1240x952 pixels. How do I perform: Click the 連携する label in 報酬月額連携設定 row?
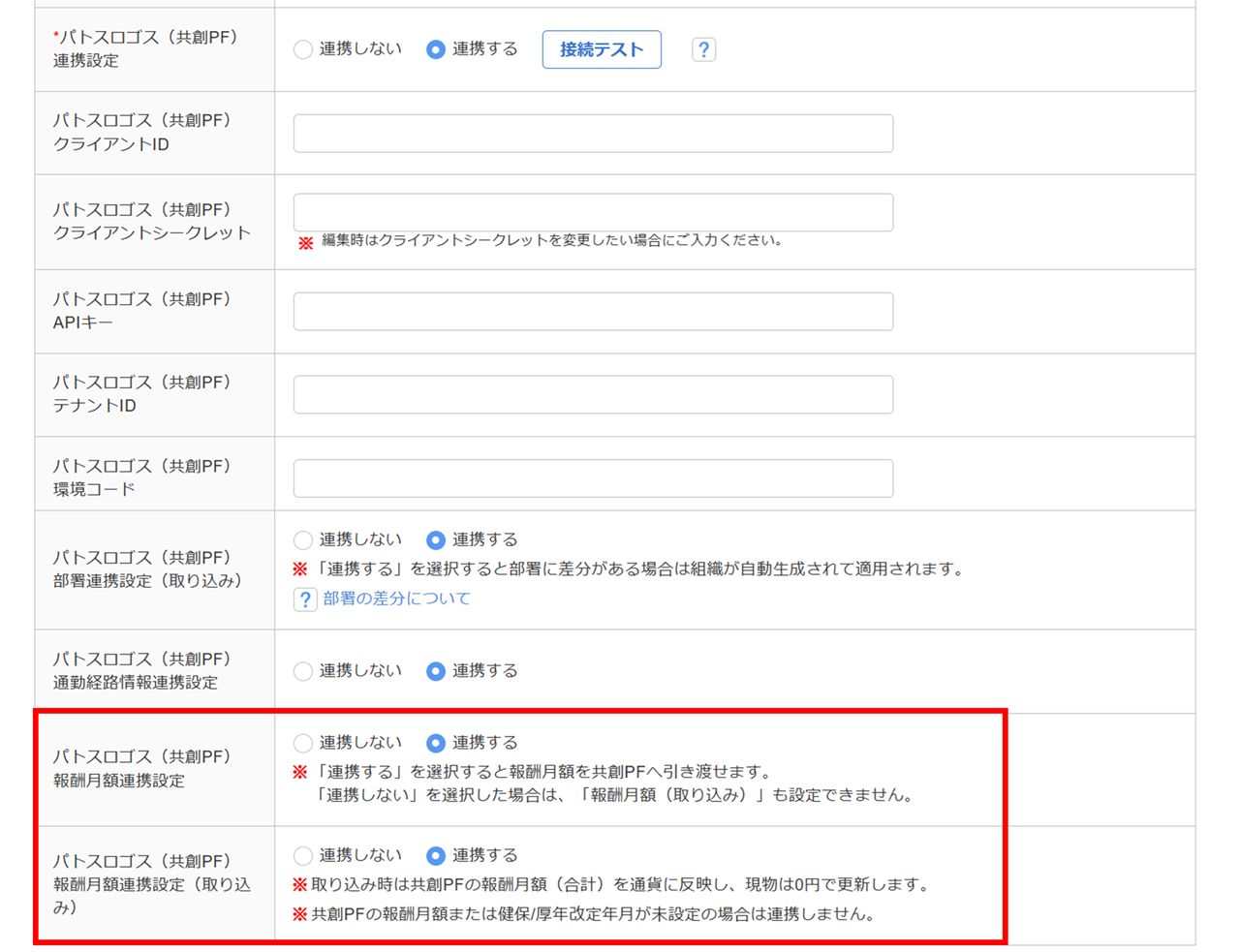click(x=484, y=743)
